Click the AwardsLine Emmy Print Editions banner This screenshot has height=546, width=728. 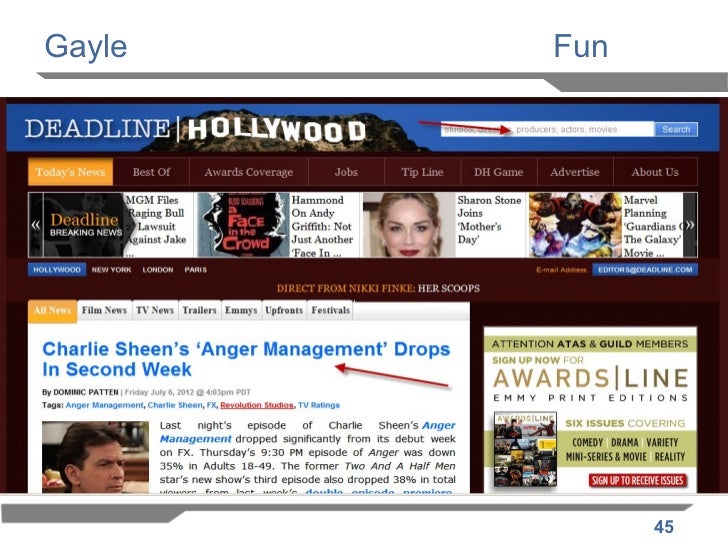591,410
